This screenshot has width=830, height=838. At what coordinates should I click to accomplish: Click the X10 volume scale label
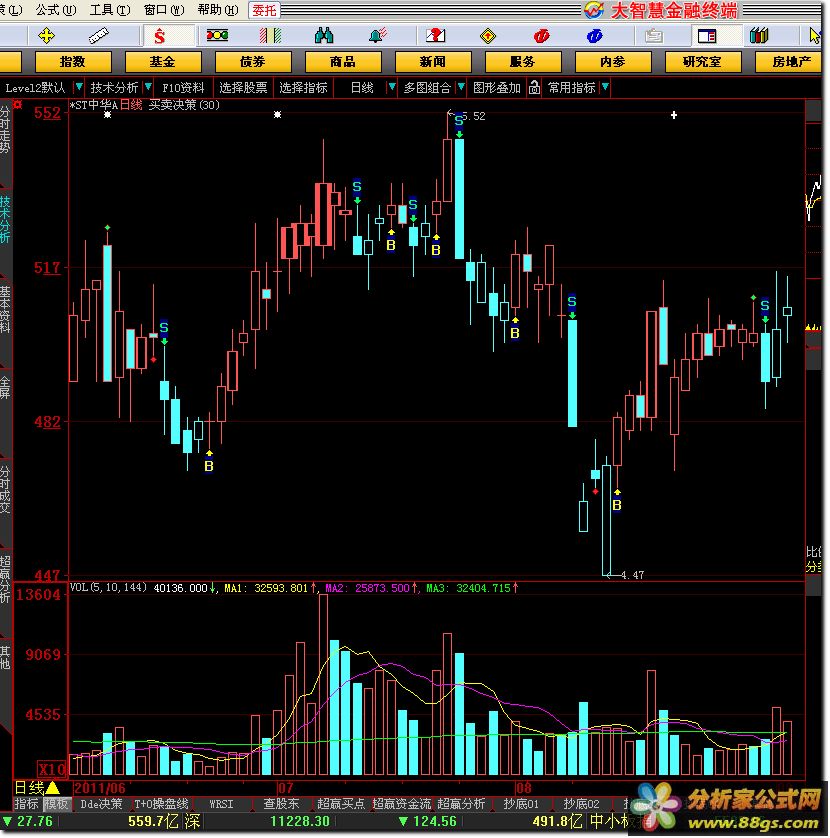(x=52, y=770)
